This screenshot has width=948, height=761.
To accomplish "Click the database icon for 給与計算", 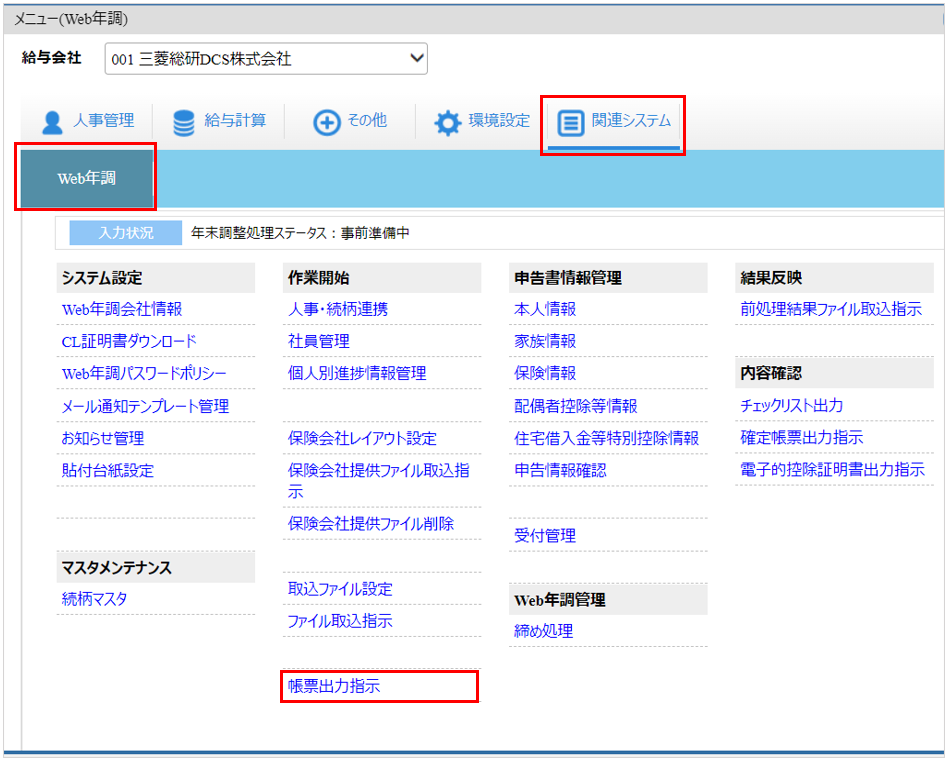I will [x=184, y=123].
